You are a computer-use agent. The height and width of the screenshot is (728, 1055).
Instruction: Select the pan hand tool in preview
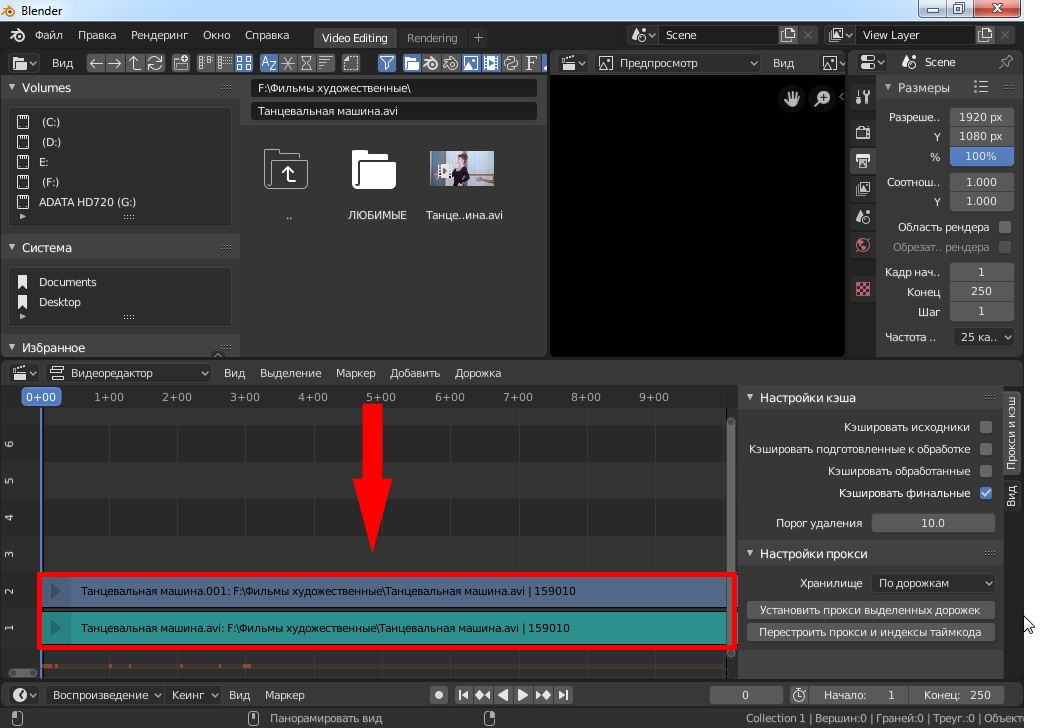(x=792, y=98)
